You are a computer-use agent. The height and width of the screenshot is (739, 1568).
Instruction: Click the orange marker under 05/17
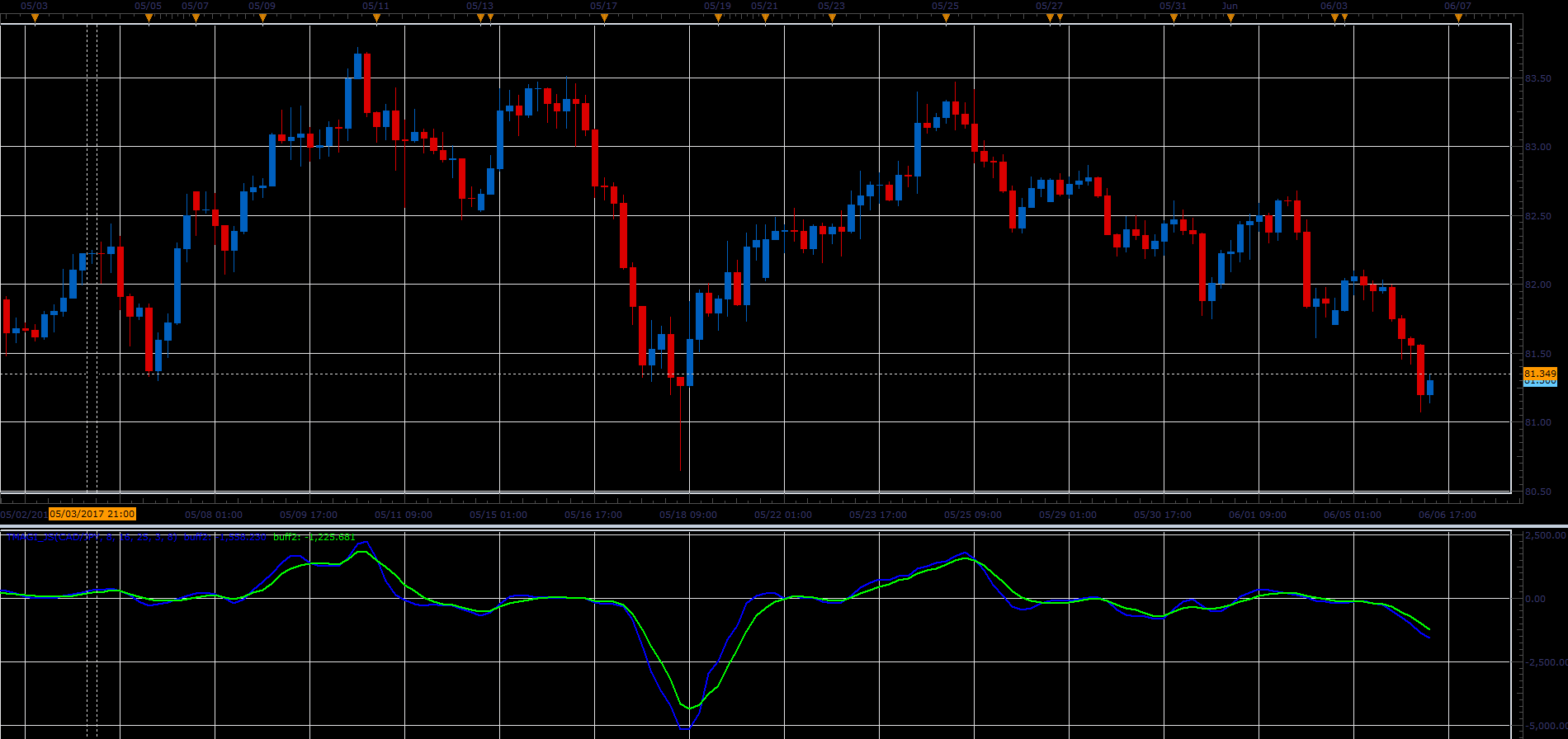point(604,18)
